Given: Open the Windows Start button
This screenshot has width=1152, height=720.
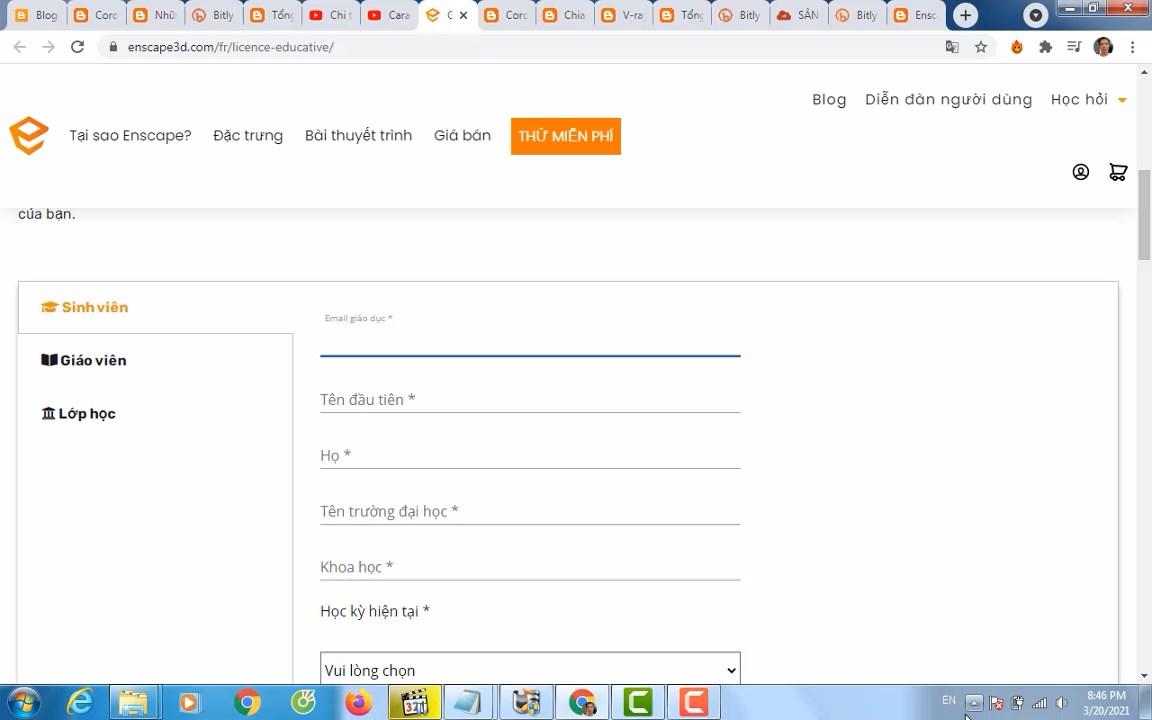Looking at the screenshot, I should click(24, 702).
